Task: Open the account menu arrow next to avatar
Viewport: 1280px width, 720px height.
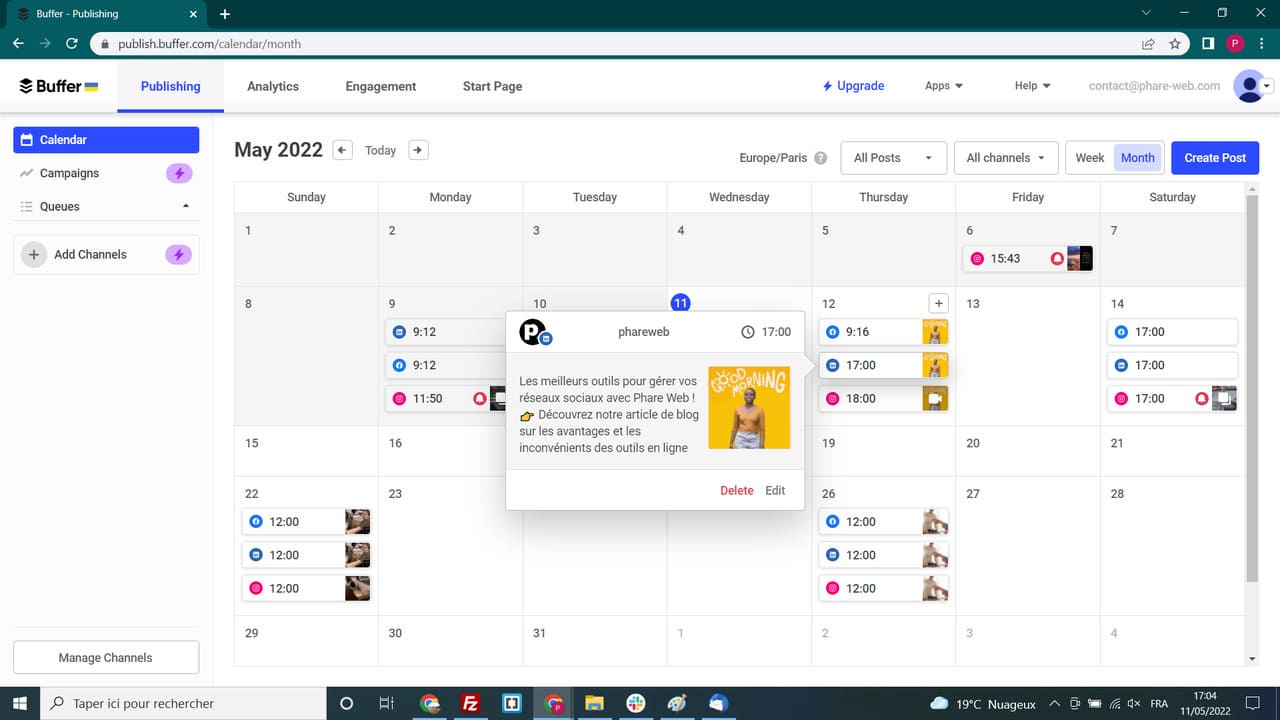Action: pyautogui.click(x=1268, y=86)
